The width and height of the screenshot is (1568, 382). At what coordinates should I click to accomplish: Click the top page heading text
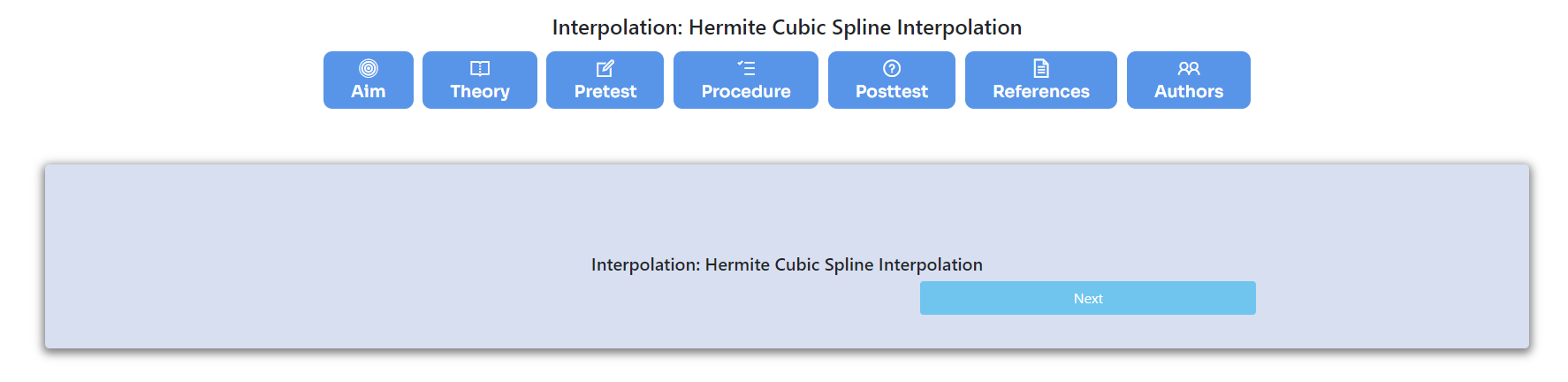point(787,27)
